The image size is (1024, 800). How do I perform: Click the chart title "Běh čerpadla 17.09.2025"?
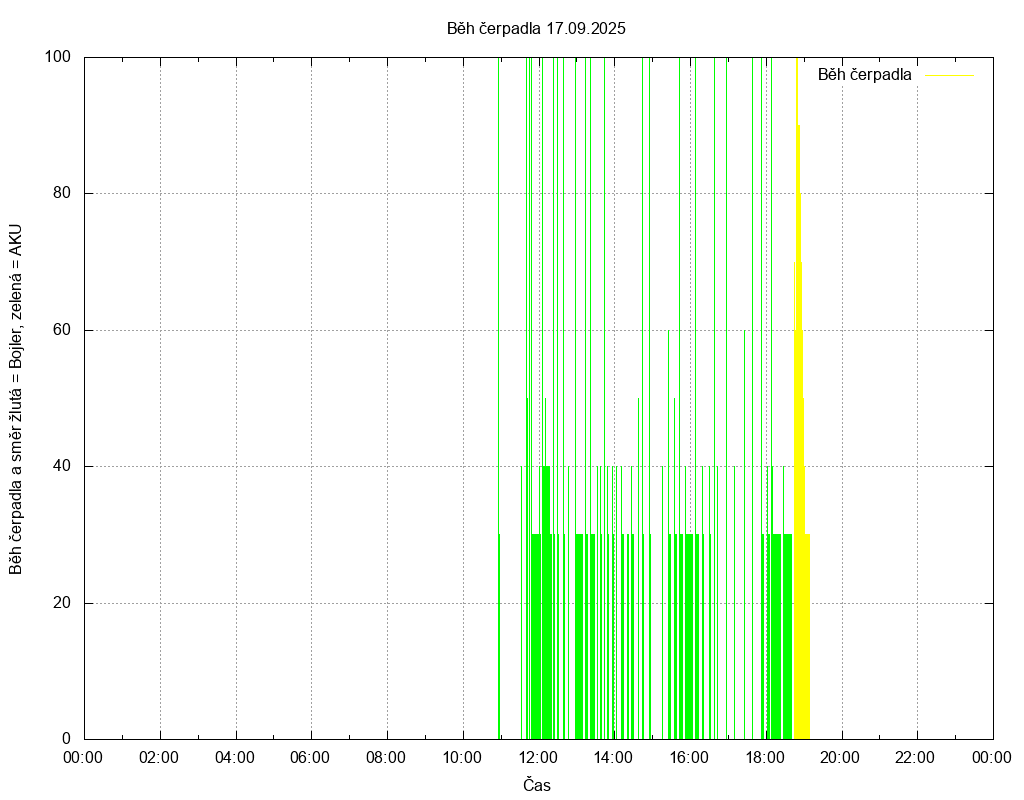tap(536, 28)
